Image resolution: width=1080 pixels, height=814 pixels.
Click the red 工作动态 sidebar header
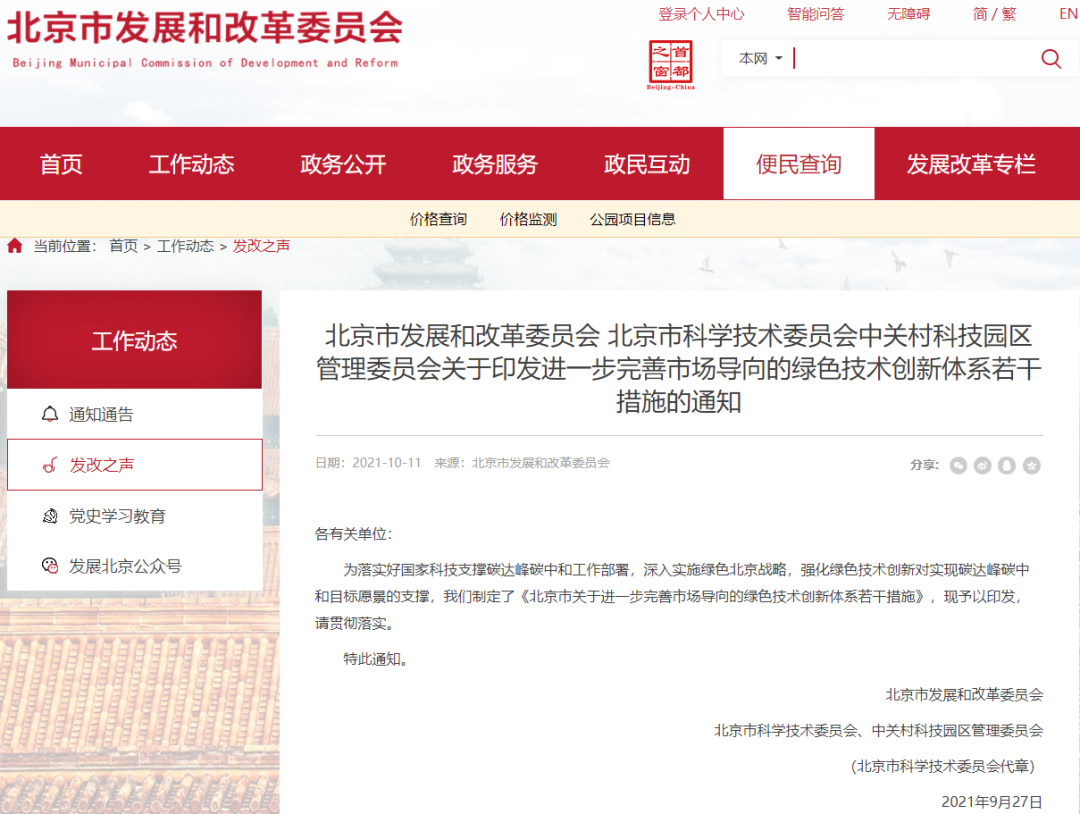pyautogui.click(x=134, y=340)
